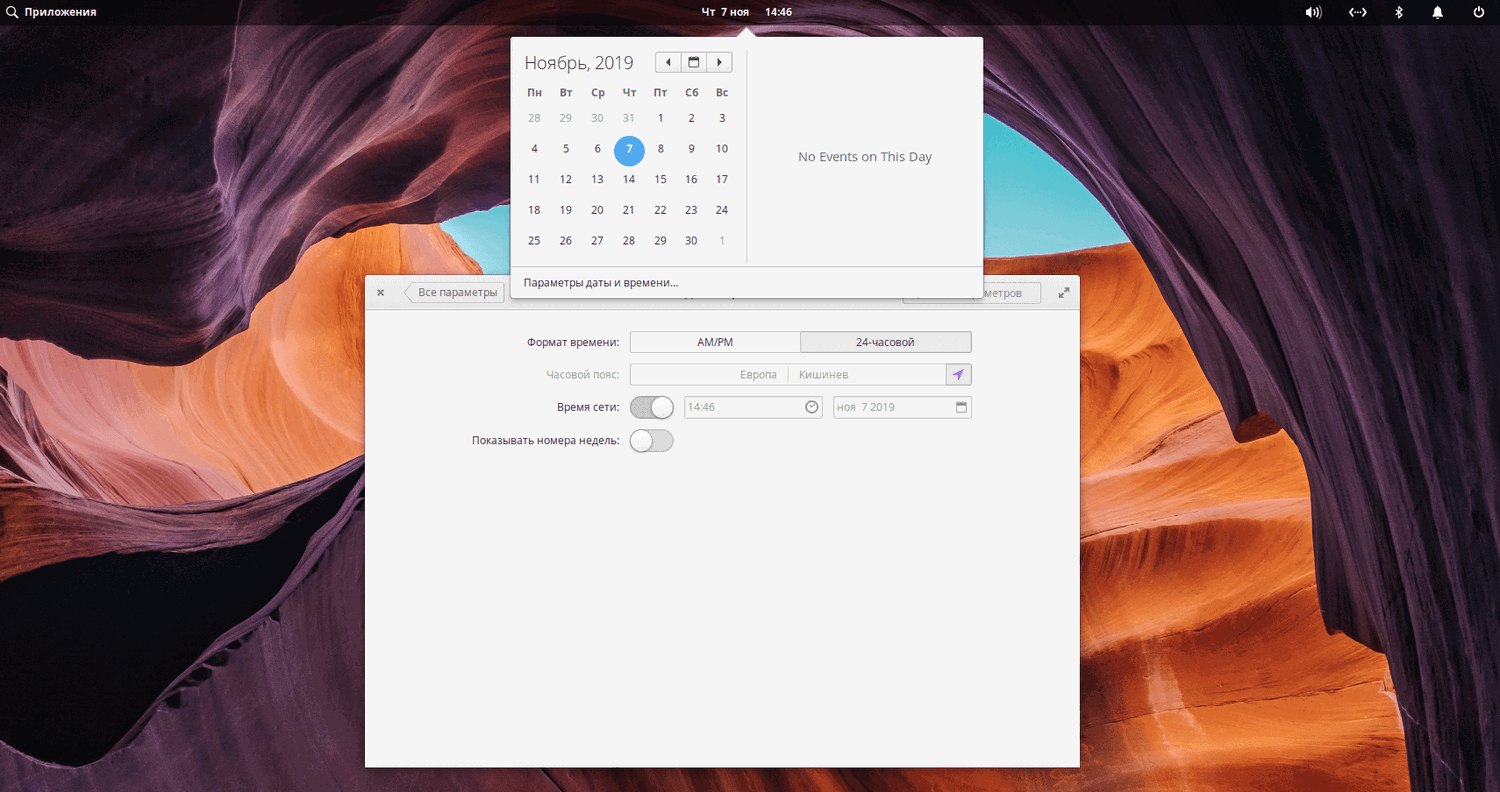Select November 27 in the calendar
The height and width of the screenshot is (792, 1500).
597,240
